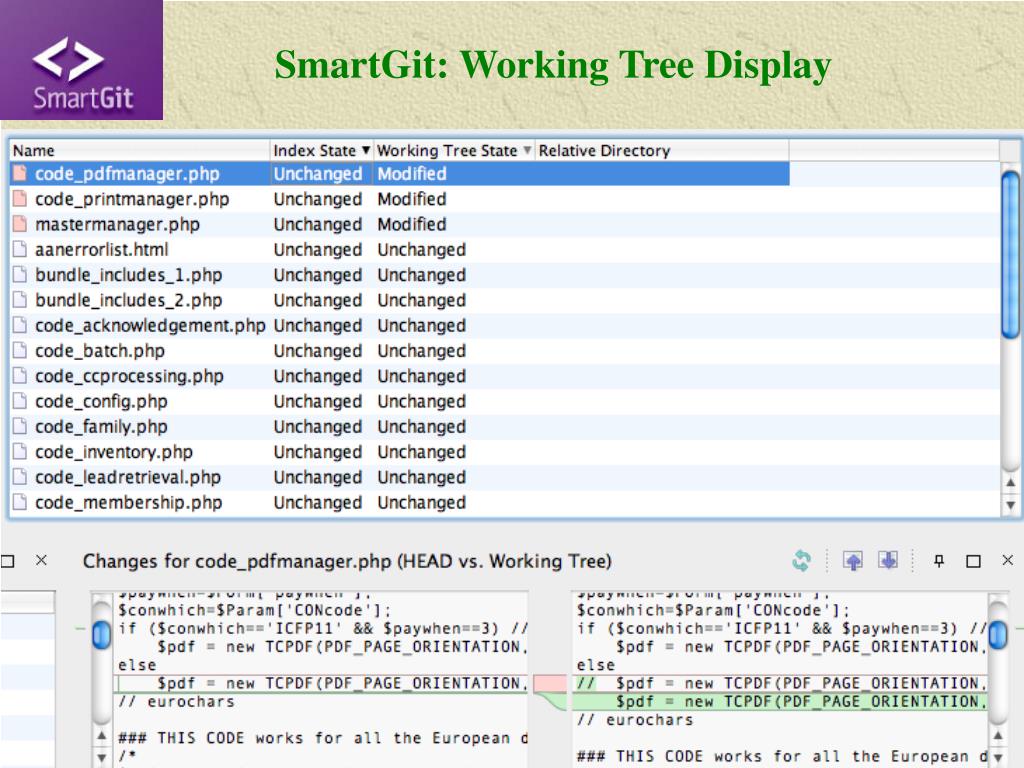
Task: Select code_inventory.php in file list
Action: pyautogui.click(x=114, y=452)
